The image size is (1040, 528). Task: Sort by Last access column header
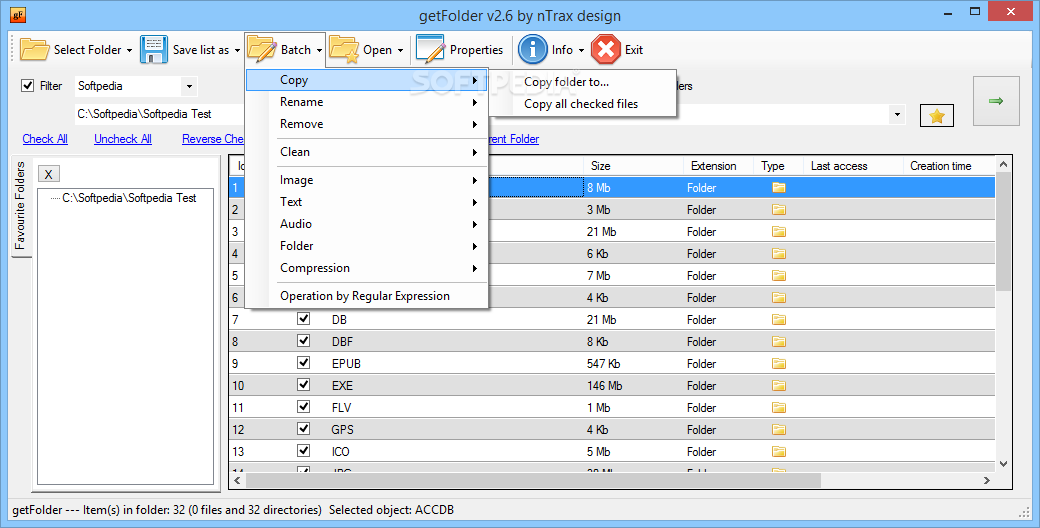click(853, 166)
